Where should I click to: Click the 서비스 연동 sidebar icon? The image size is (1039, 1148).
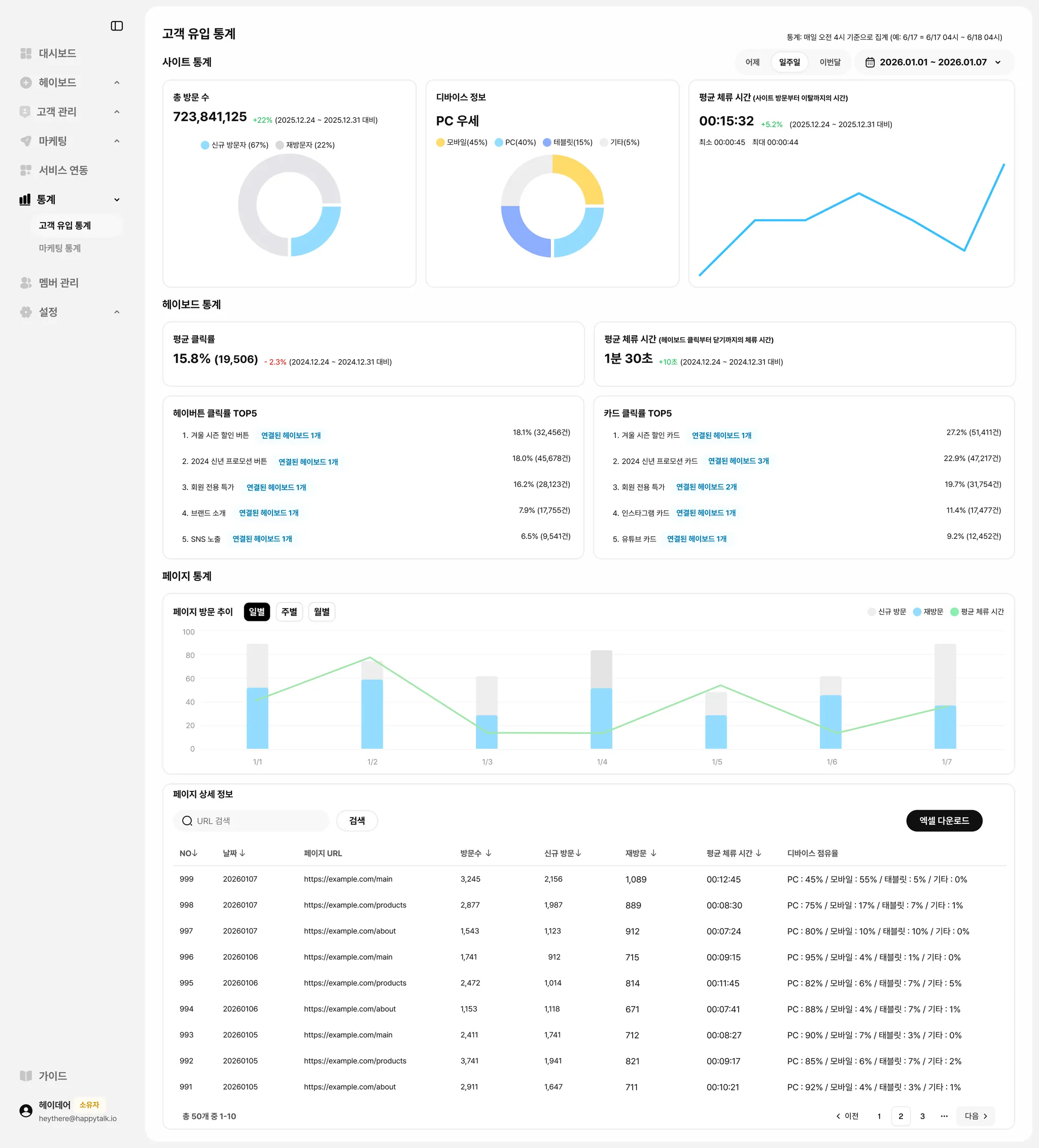(26, 170)
